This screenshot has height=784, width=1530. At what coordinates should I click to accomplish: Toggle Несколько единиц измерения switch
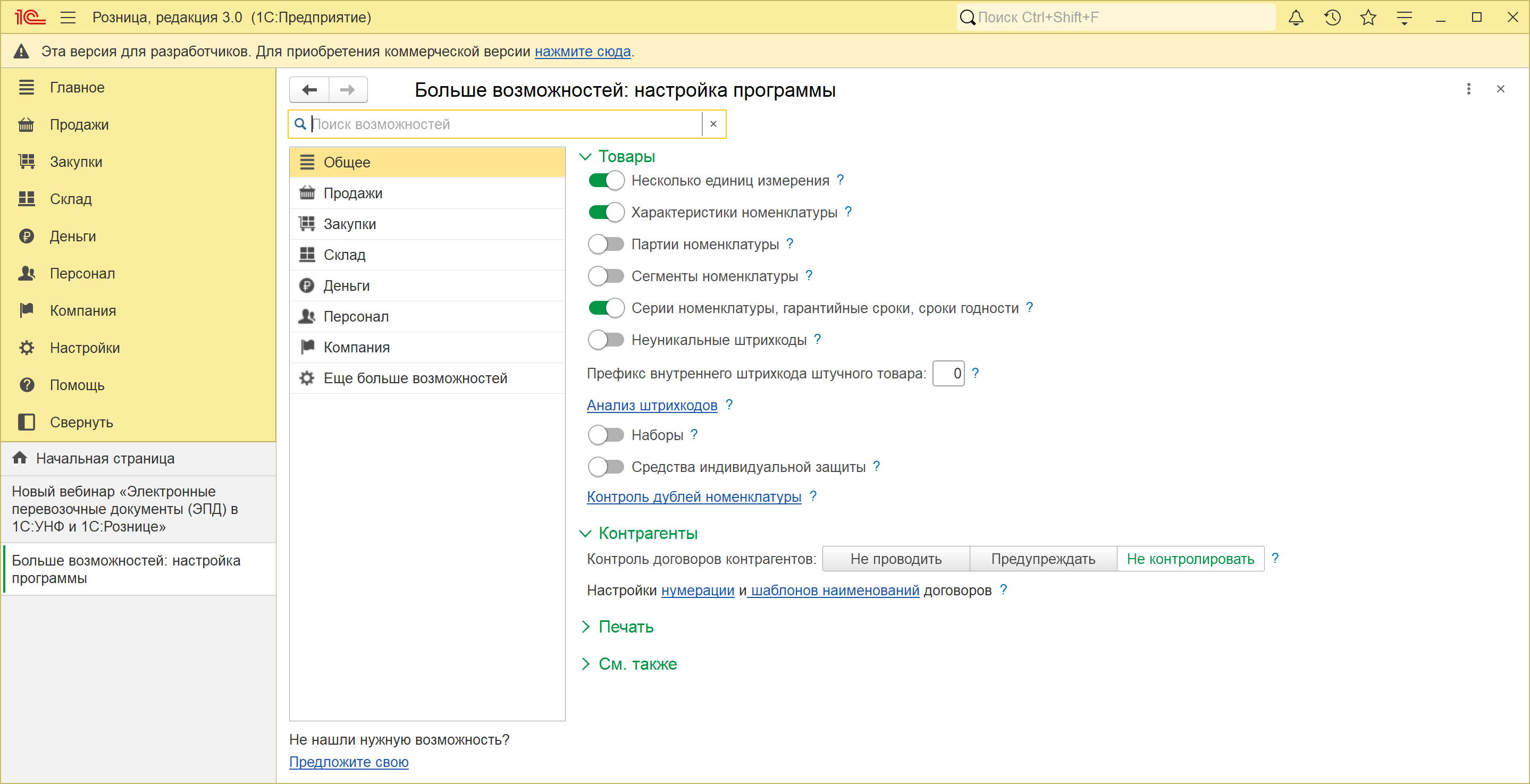pos(606,181)
